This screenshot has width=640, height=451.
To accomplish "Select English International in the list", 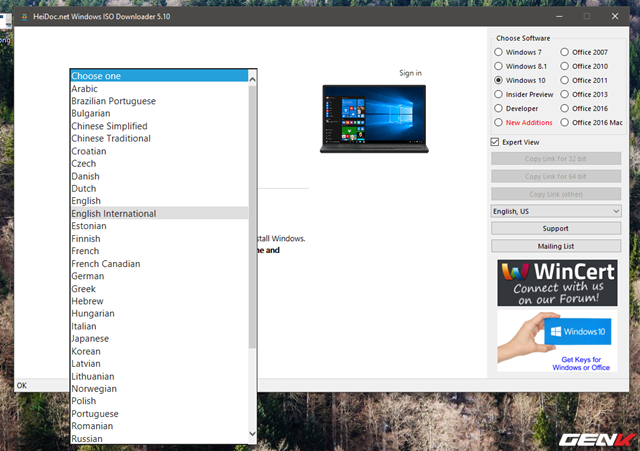I will (159, 213).
